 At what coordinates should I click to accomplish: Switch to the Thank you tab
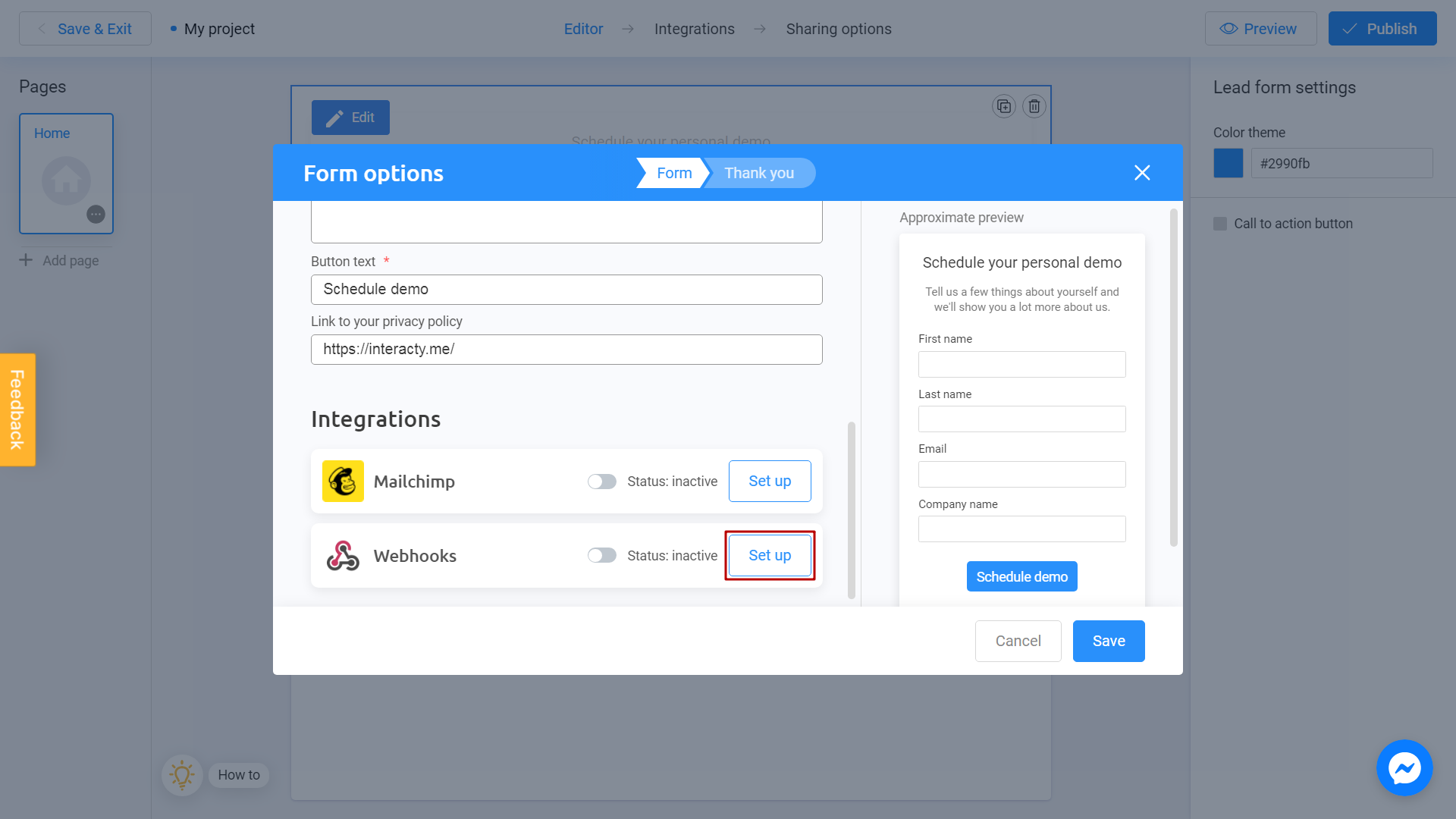pyautogui.click(x=760, y=173)
